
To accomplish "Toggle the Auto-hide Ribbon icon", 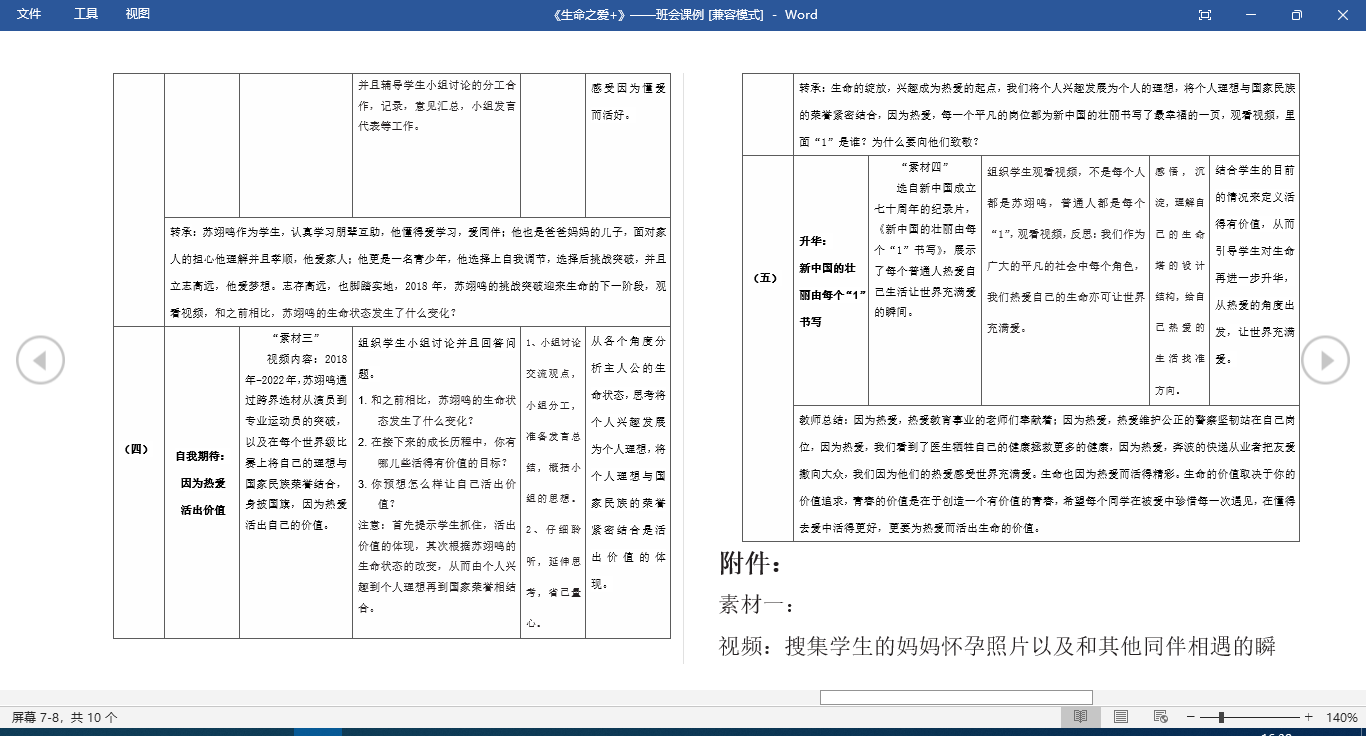I will pos(1204,15).
